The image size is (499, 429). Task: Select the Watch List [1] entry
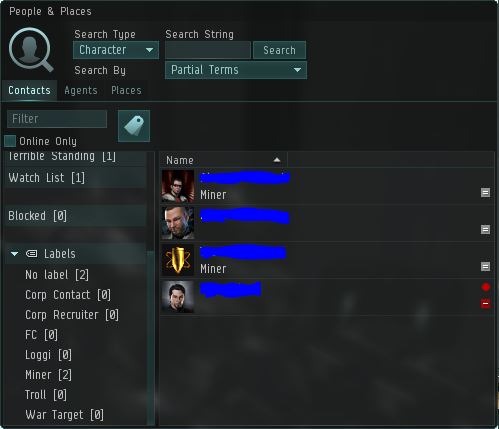click(47, 178)
